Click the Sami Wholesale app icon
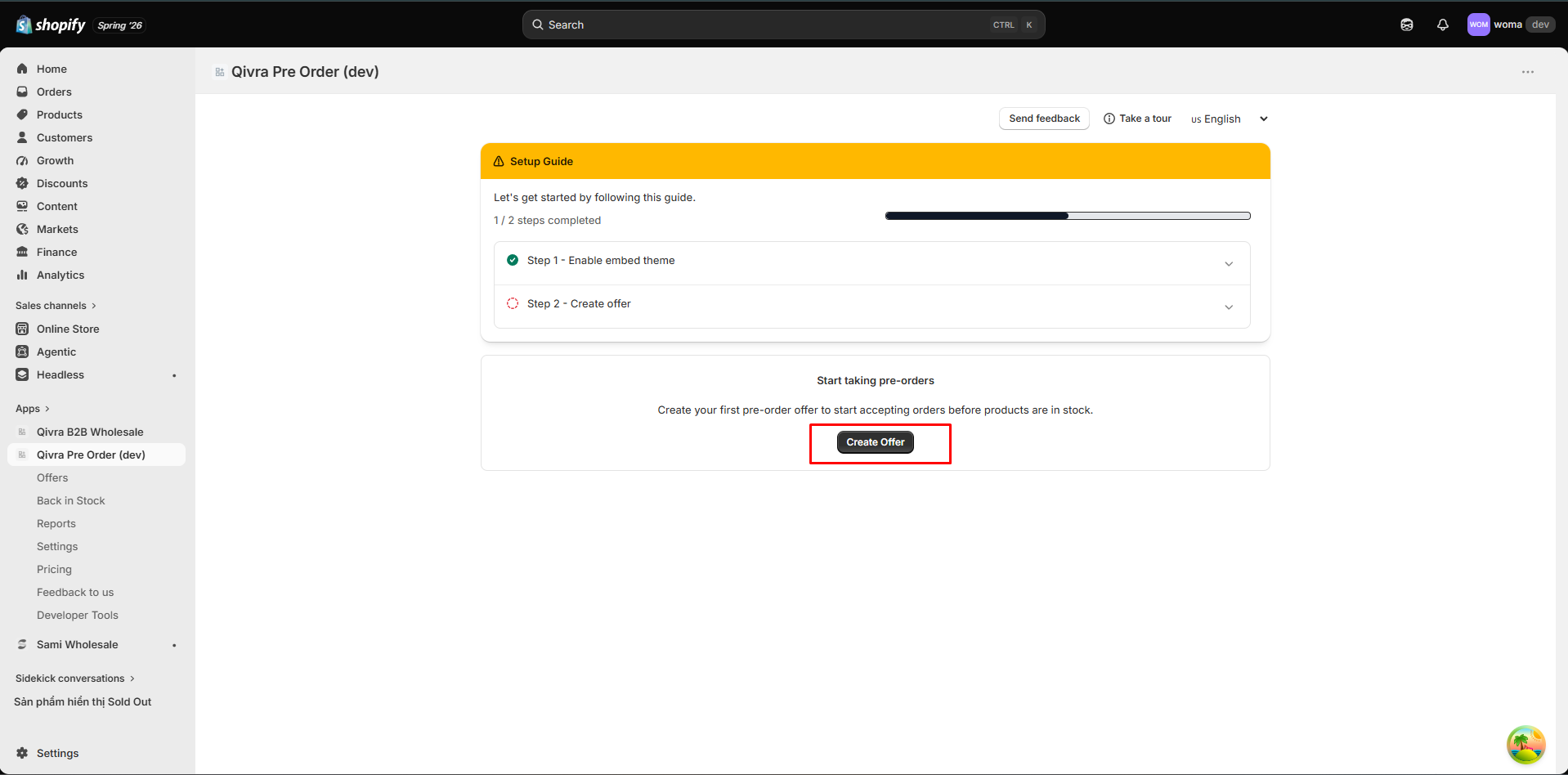 [22, 644]
